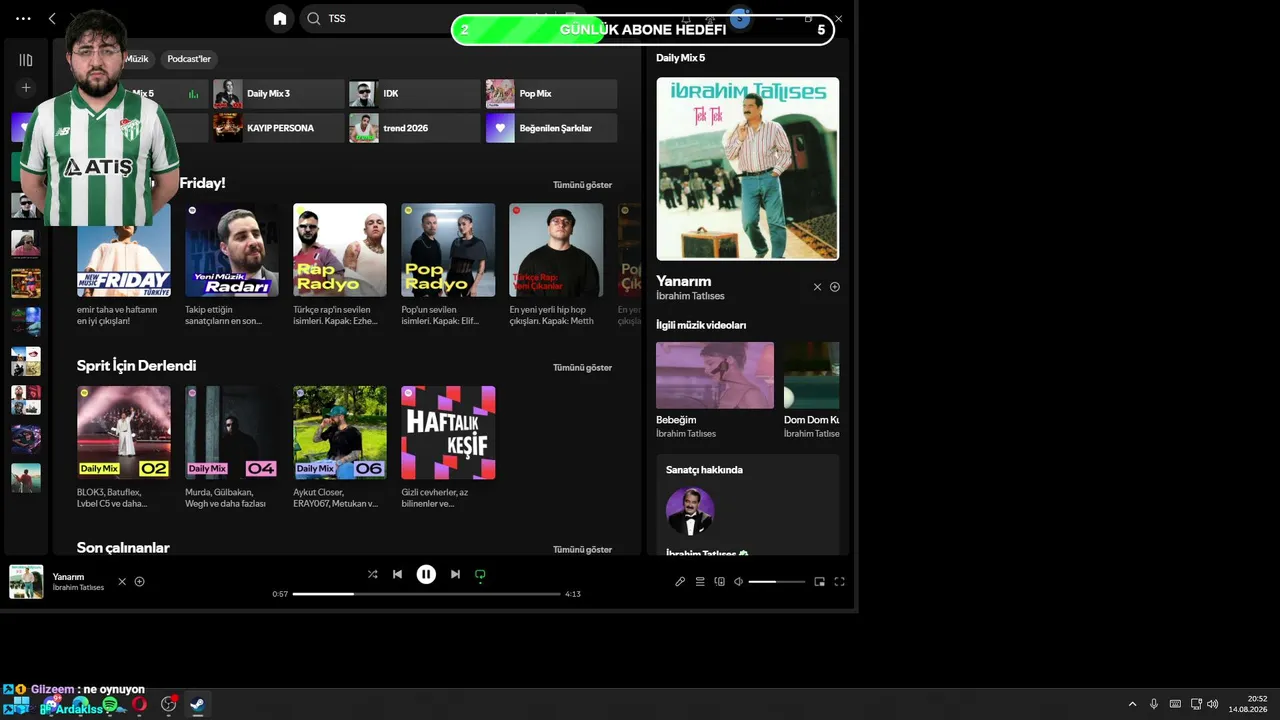Play the Bebeğim music video
The width and height of the screenshot is (1280, 720).
715,375
